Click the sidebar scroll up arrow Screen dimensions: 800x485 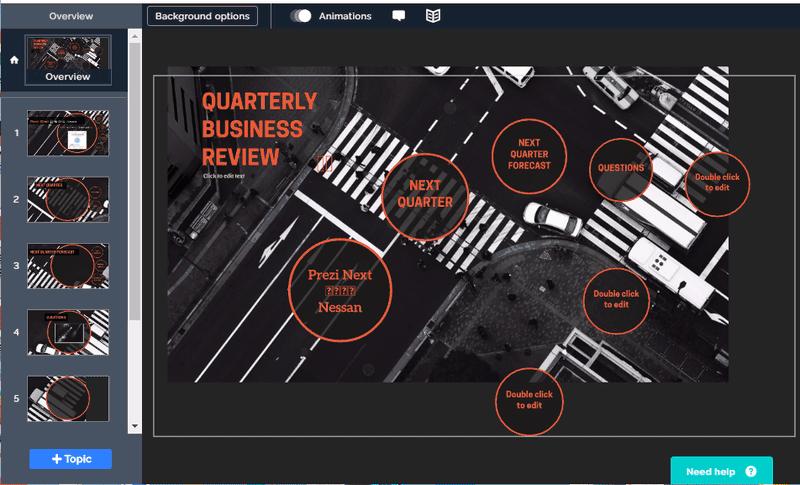coord(135,36)
